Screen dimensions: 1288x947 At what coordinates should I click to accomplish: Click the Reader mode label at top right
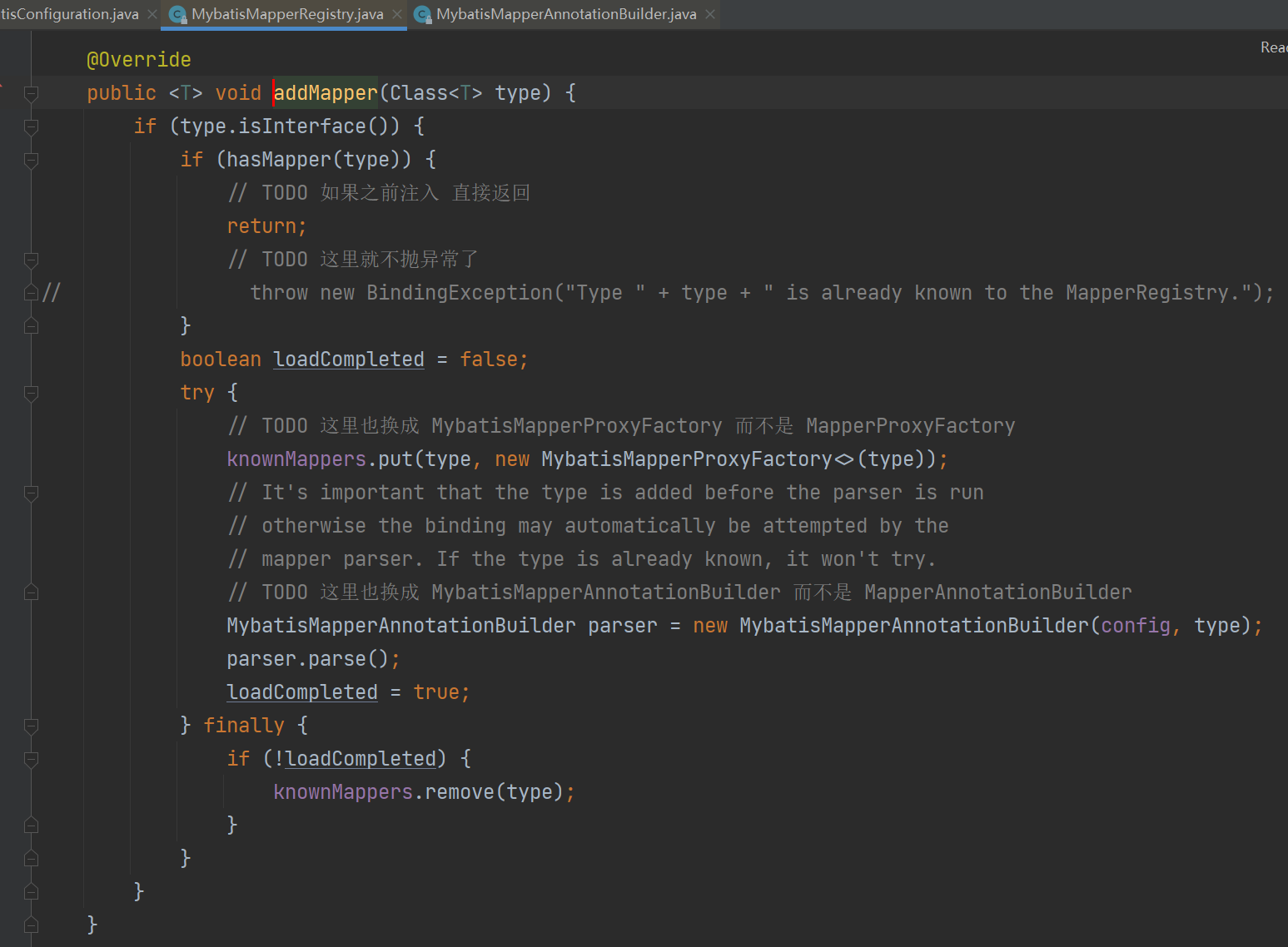coord(1273,47)
